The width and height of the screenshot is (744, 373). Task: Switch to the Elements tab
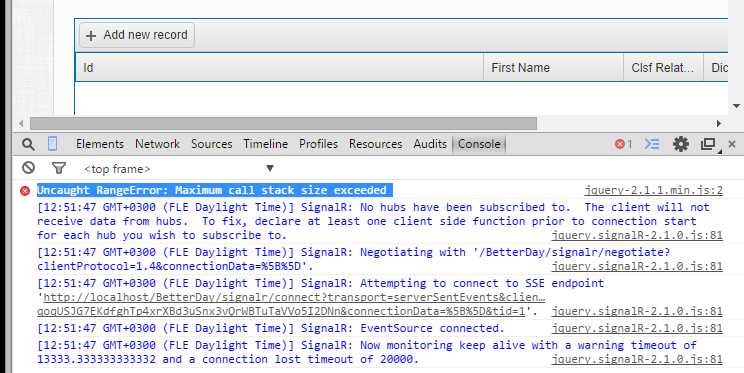click(100, 144)
